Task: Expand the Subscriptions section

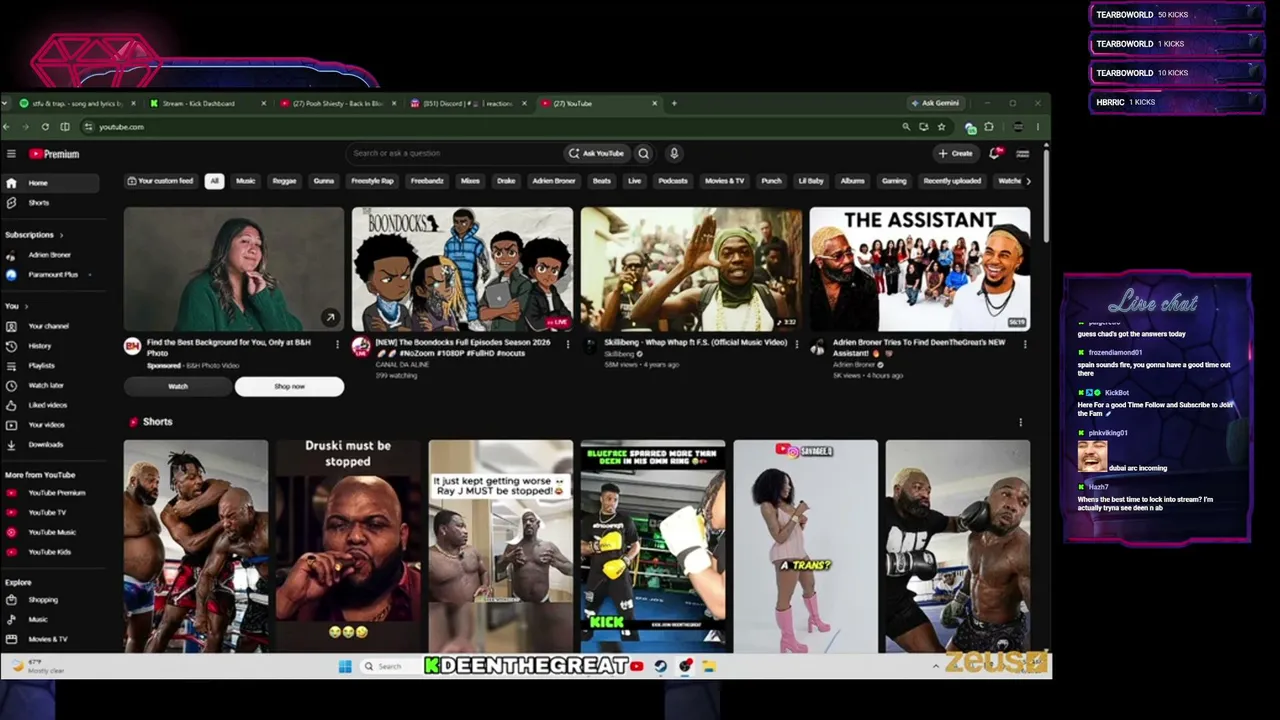Action: tap(33, 235)
